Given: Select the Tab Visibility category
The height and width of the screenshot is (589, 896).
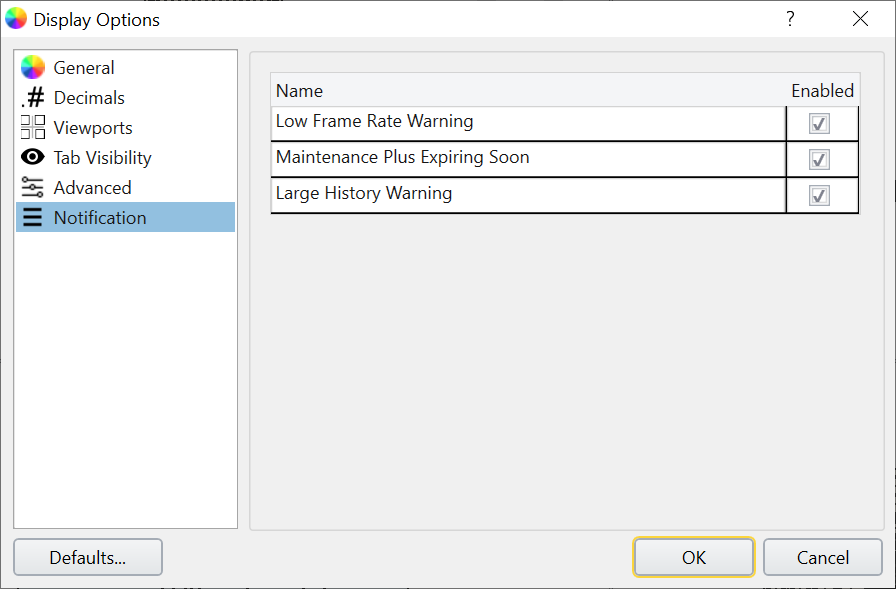Looking at the screenshot, I should [103, 157].
